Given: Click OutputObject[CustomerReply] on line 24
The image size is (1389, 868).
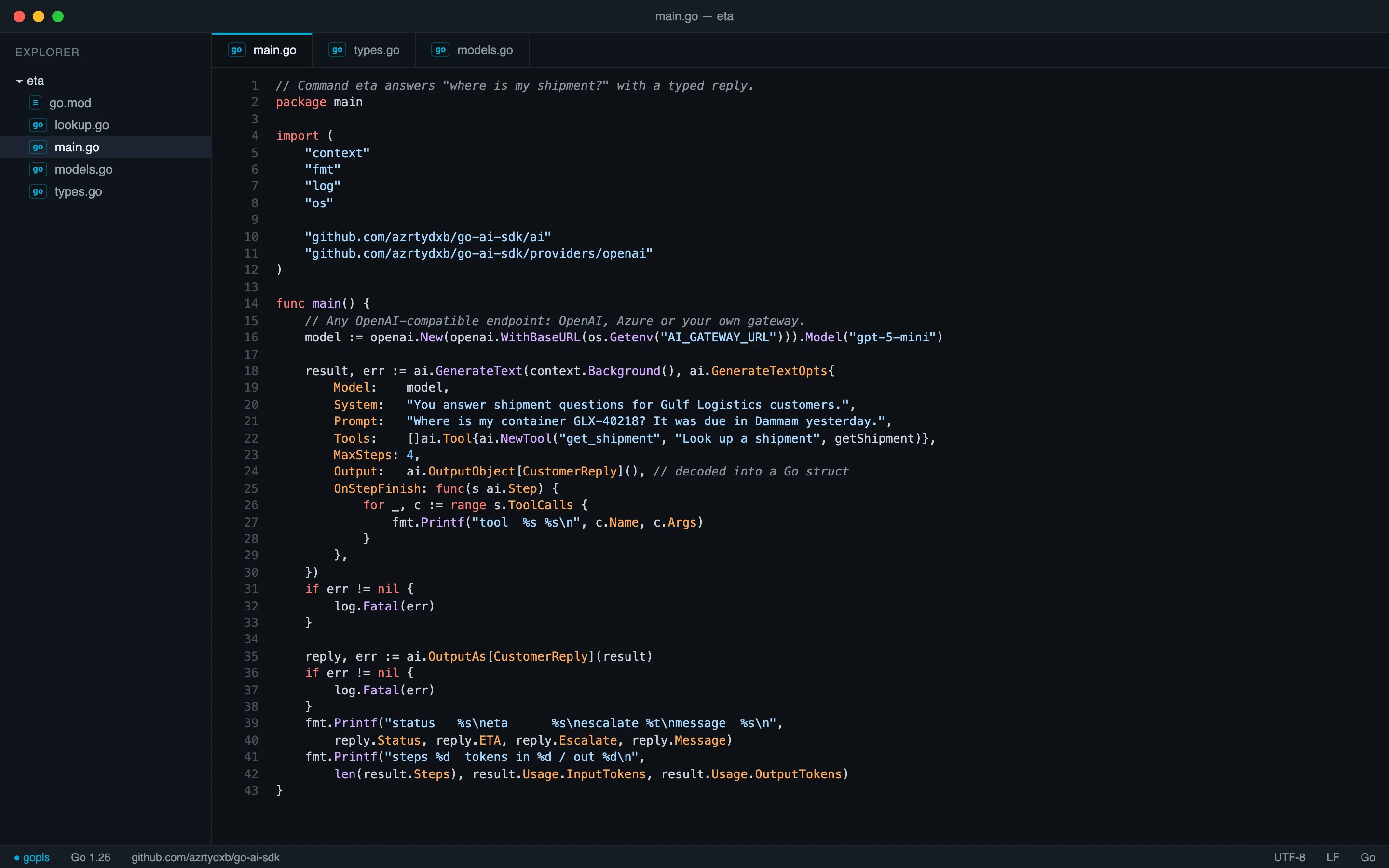Looking at the screenshot, I should coord(526,472).
